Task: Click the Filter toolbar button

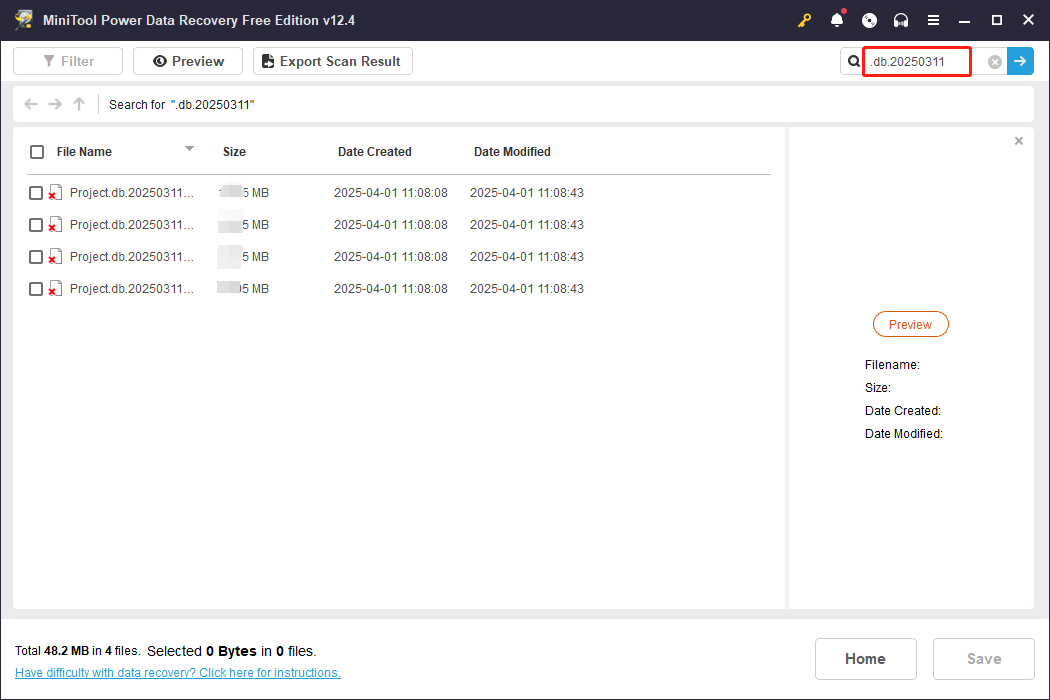Action: (x=68, y=61)
